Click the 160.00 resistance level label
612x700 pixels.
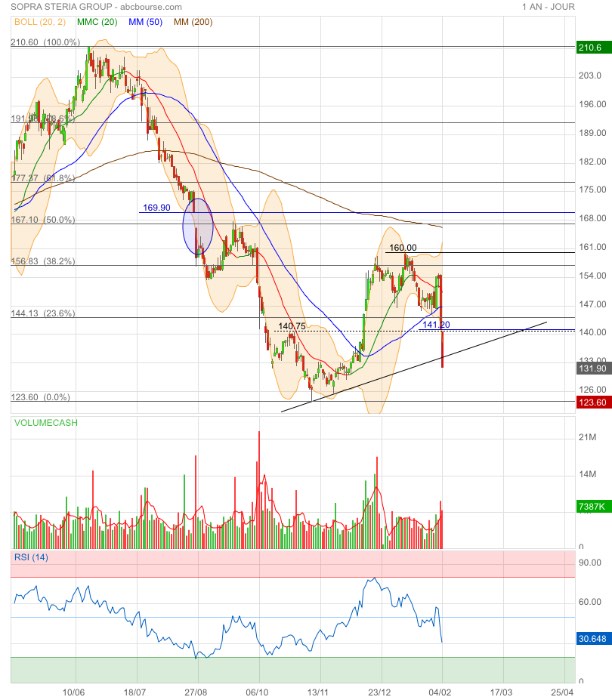[403, 248]
